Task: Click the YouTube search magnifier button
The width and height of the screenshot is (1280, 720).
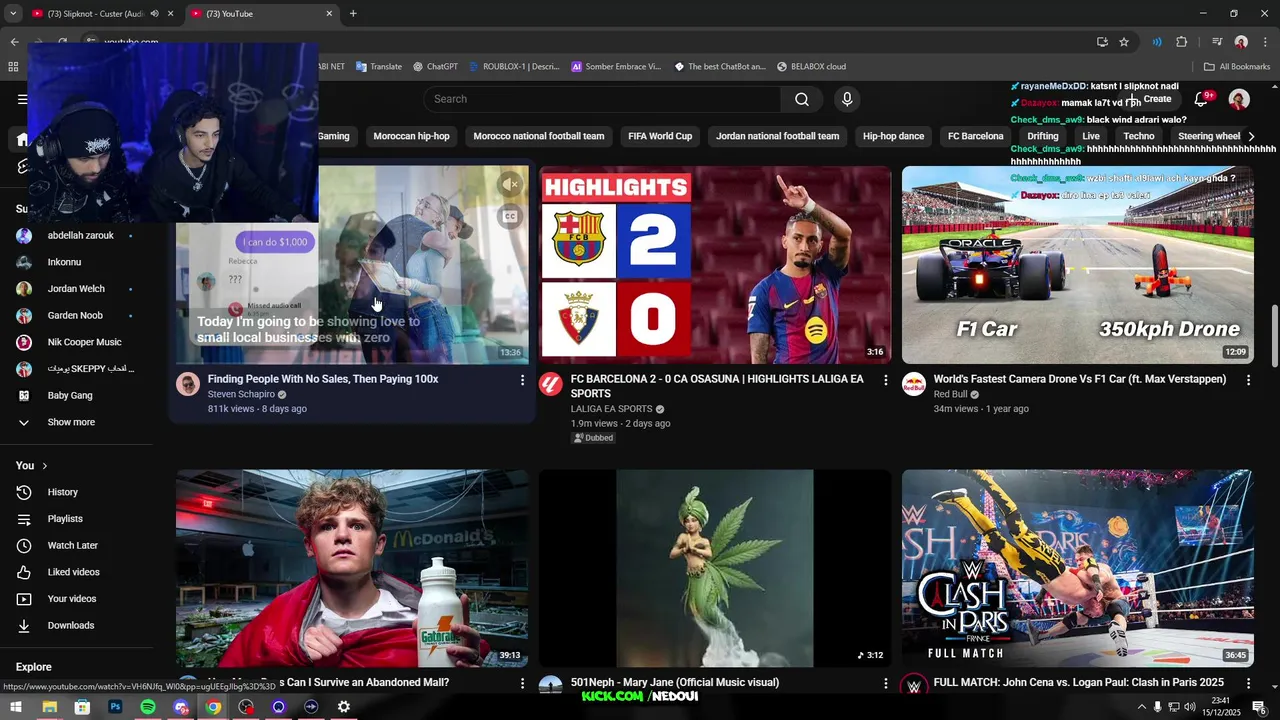Action: tap(802, 99)
